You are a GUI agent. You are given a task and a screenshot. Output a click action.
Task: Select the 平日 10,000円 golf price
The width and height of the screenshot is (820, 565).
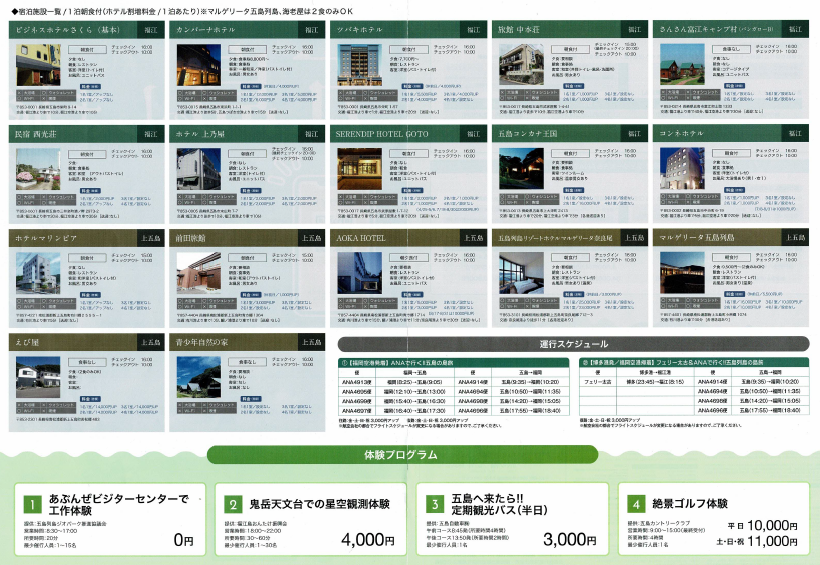click(x=762, y=525)
